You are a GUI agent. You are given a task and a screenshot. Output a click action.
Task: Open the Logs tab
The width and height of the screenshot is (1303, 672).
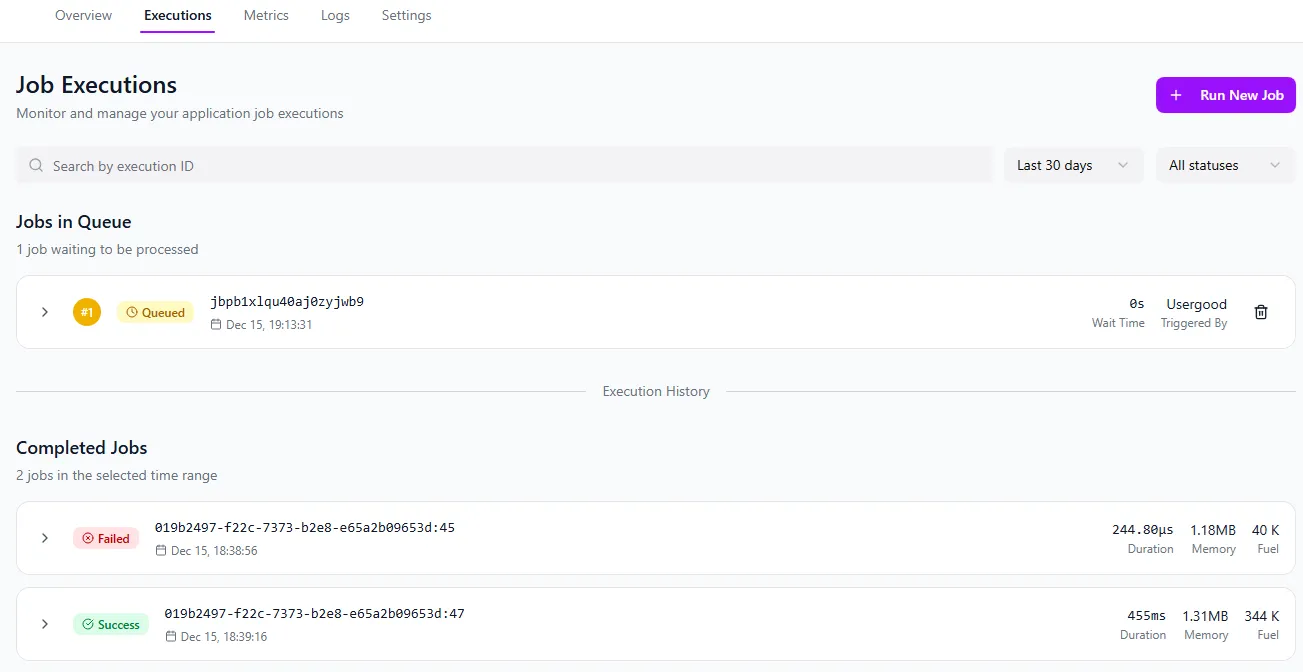pyautogui.click(x=335, y=15)
